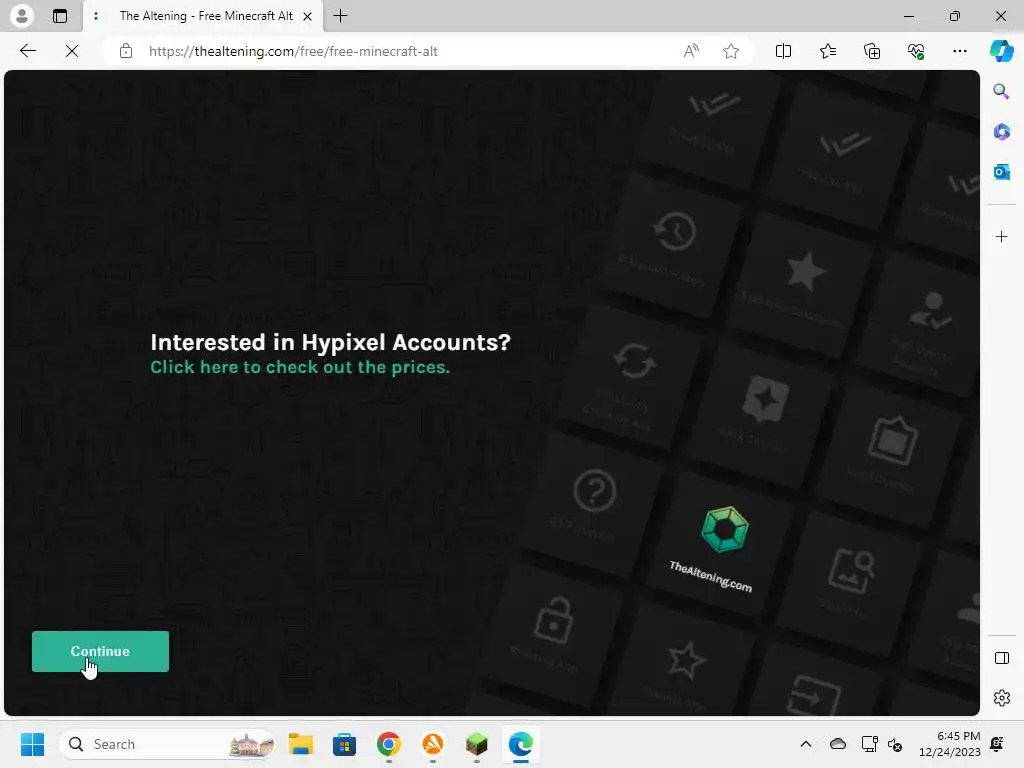1024x768 pixels.
Task: Open the orange app in taskbar
Action: [432, 744]
